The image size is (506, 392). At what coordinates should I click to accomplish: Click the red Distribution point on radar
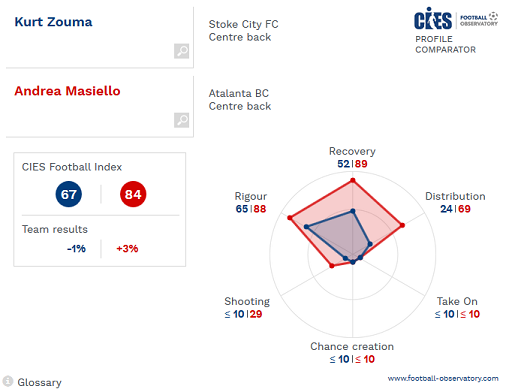pos(402,225)
